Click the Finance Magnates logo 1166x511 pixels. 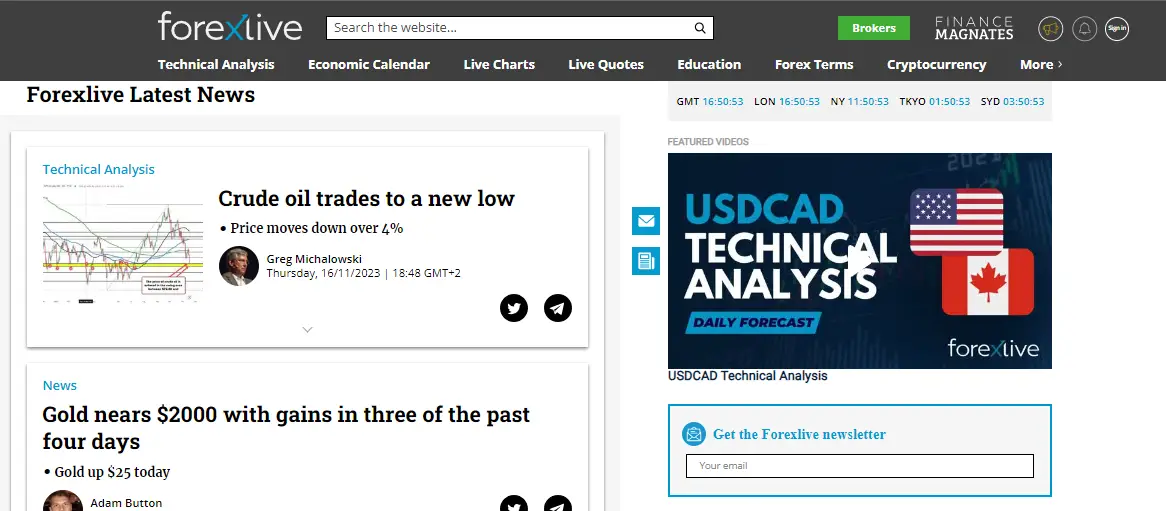(974, 28)
